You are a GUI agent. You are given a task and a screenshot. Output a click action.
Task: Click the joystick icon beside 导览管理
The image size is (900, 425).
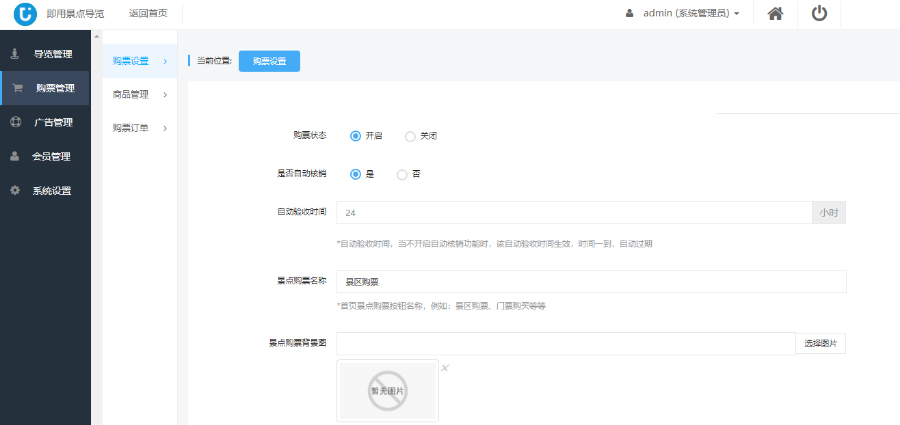point(15,53)
